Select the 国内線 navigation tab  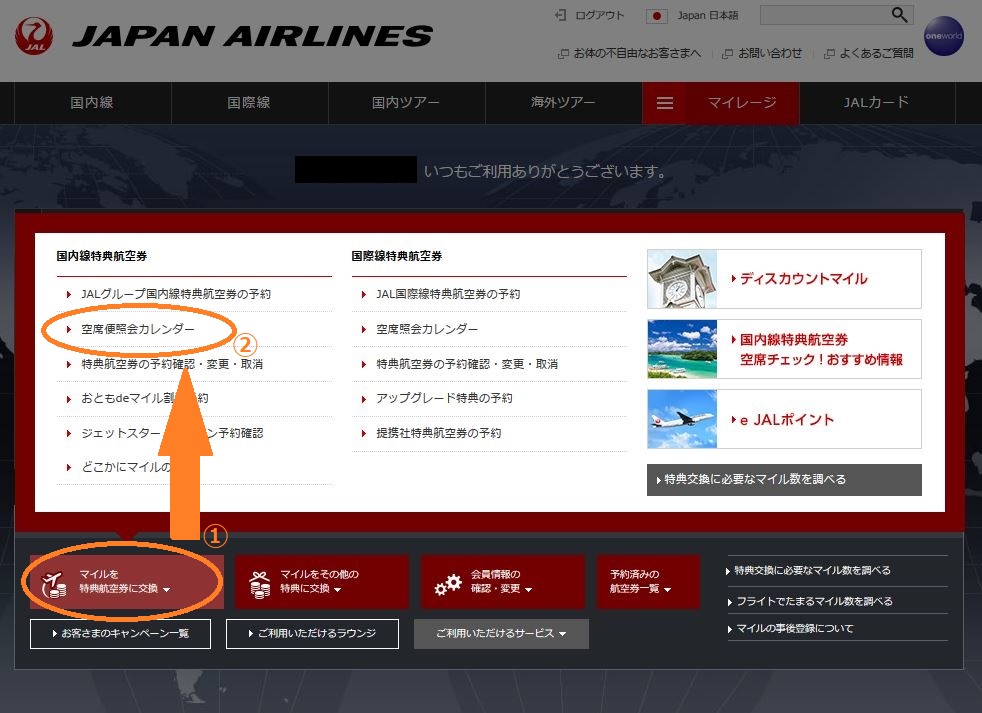(x=92, y=103)
